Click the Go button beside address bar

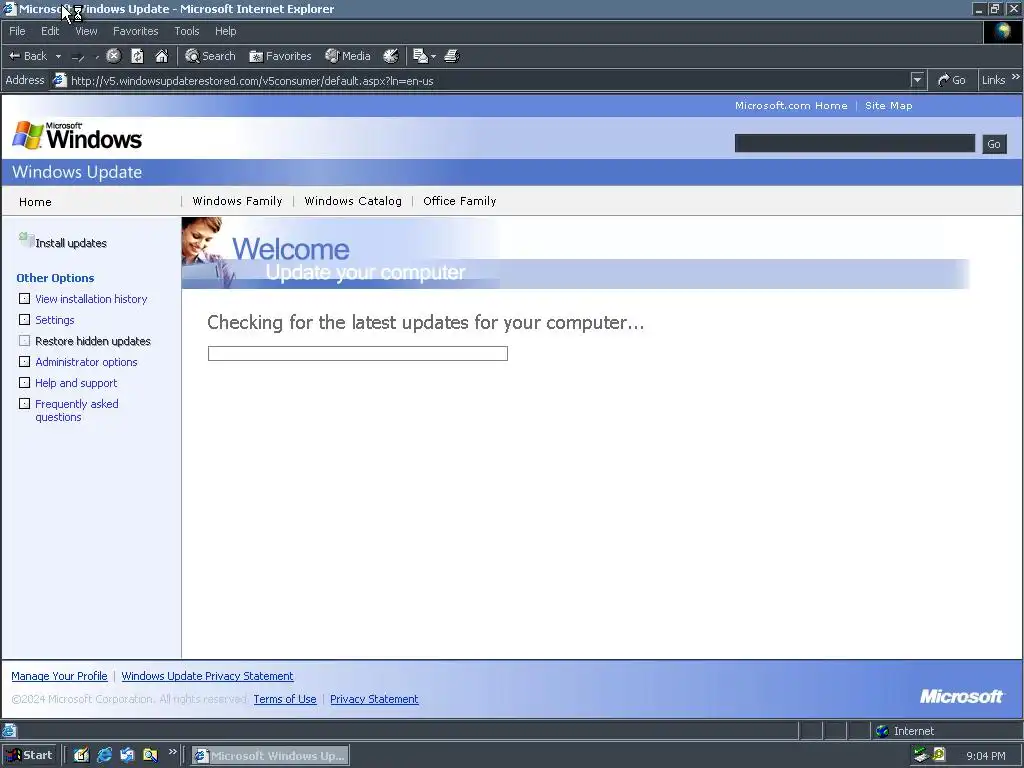(952, 80)
